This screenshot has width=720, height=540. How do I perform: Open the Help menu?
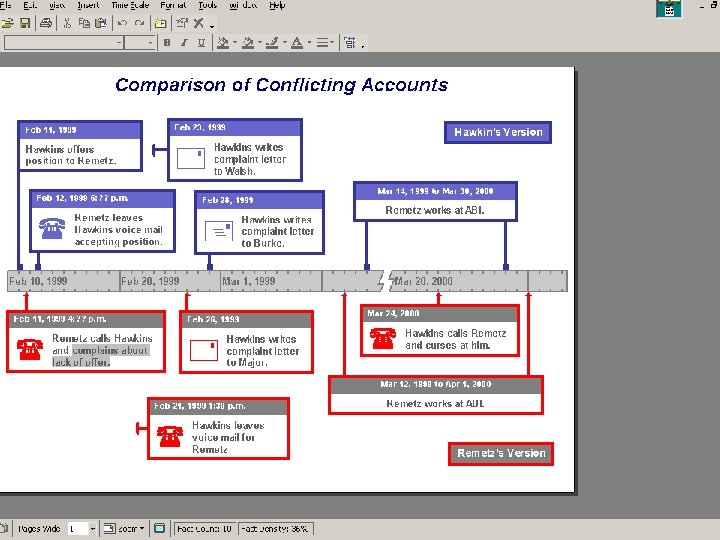[277, 5]
